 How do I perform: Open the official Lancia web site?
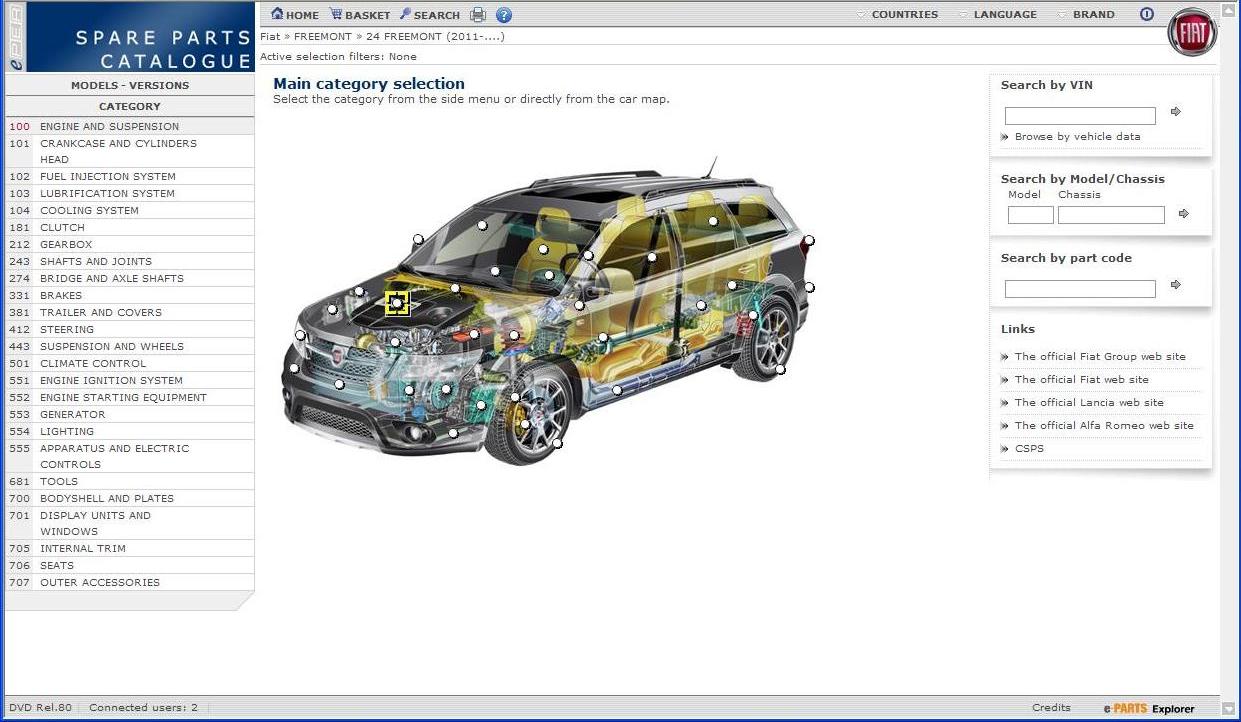point(1089,403)
